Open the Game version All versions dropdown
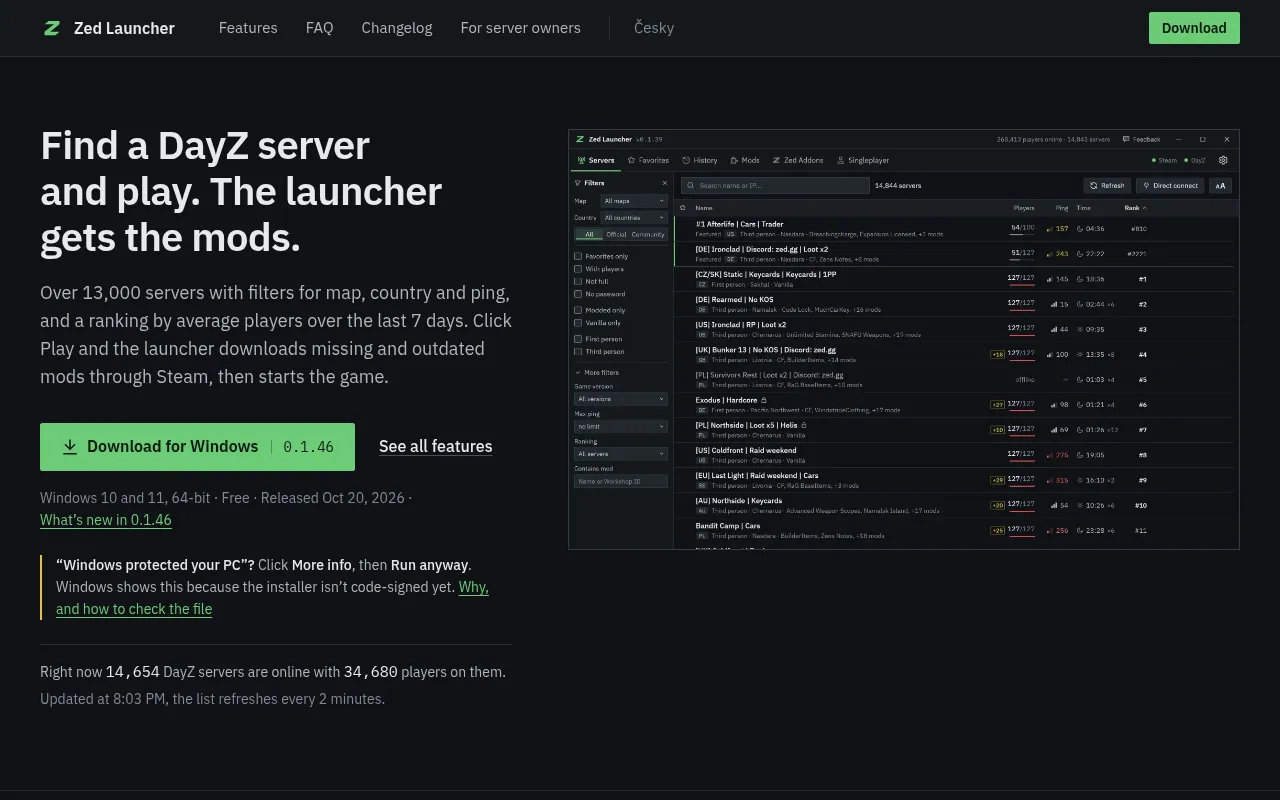The image size is (1280, 800). click(621, 399)
